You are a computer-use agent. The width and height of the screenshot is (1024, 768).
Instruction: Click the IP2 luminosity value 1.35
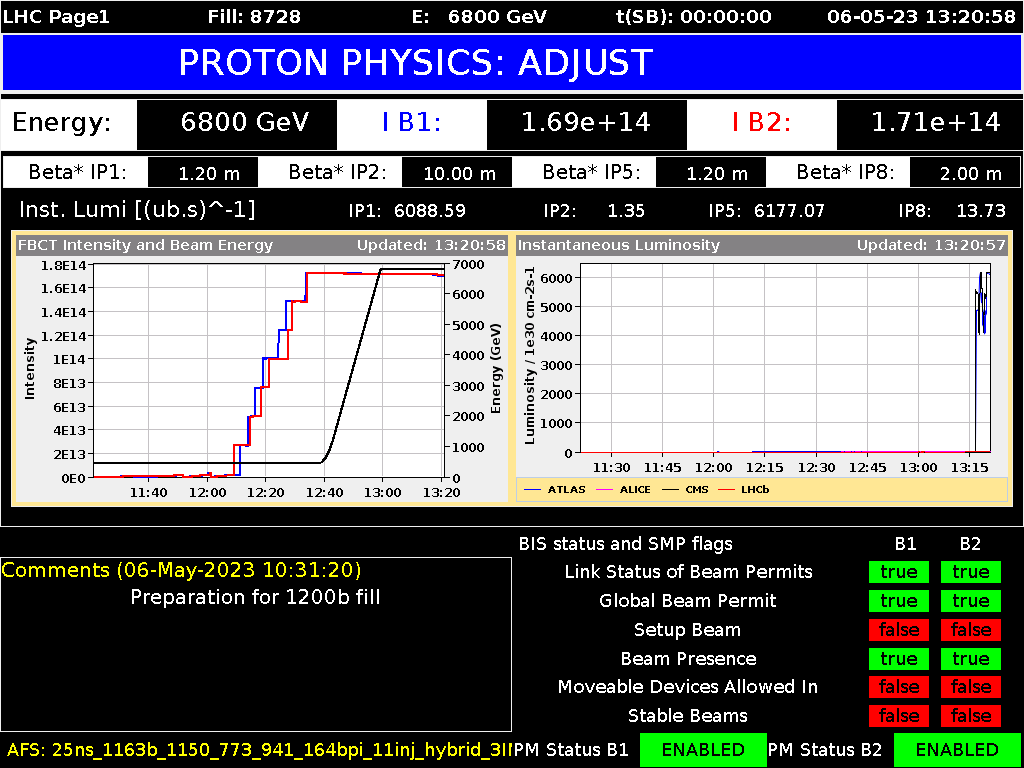tap(626, 211)
